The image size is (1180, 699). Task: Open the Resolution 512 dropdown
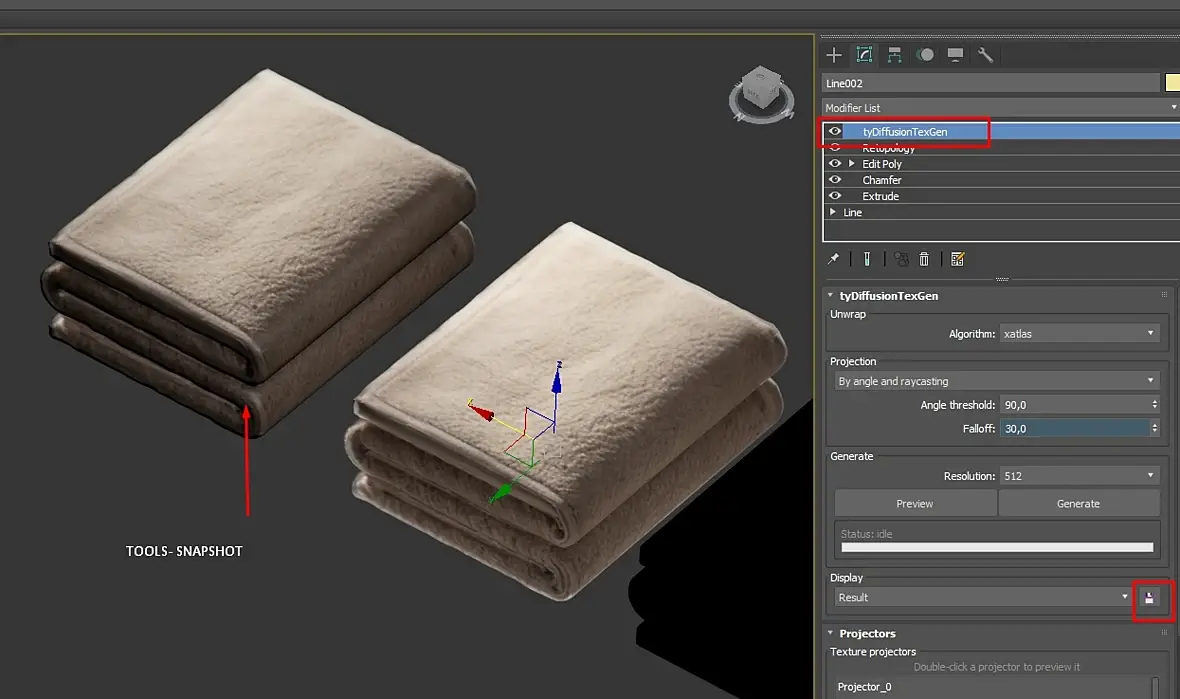point(1078,476)
